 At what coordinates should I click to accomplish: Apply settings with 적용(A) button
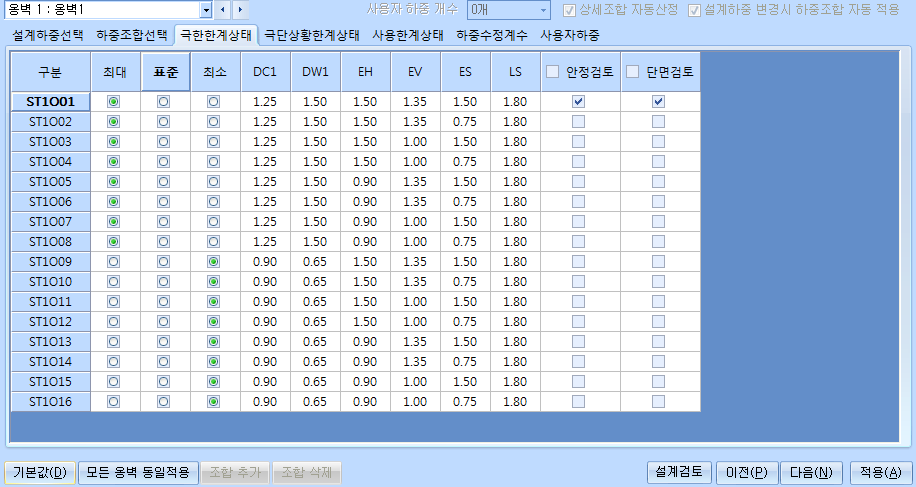click(x=880, y=472)
